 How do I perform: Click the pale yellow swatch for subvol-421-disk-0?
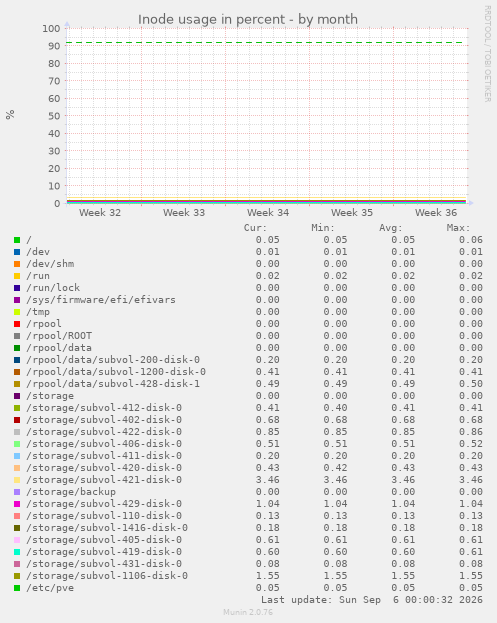[x=17, y=480]
